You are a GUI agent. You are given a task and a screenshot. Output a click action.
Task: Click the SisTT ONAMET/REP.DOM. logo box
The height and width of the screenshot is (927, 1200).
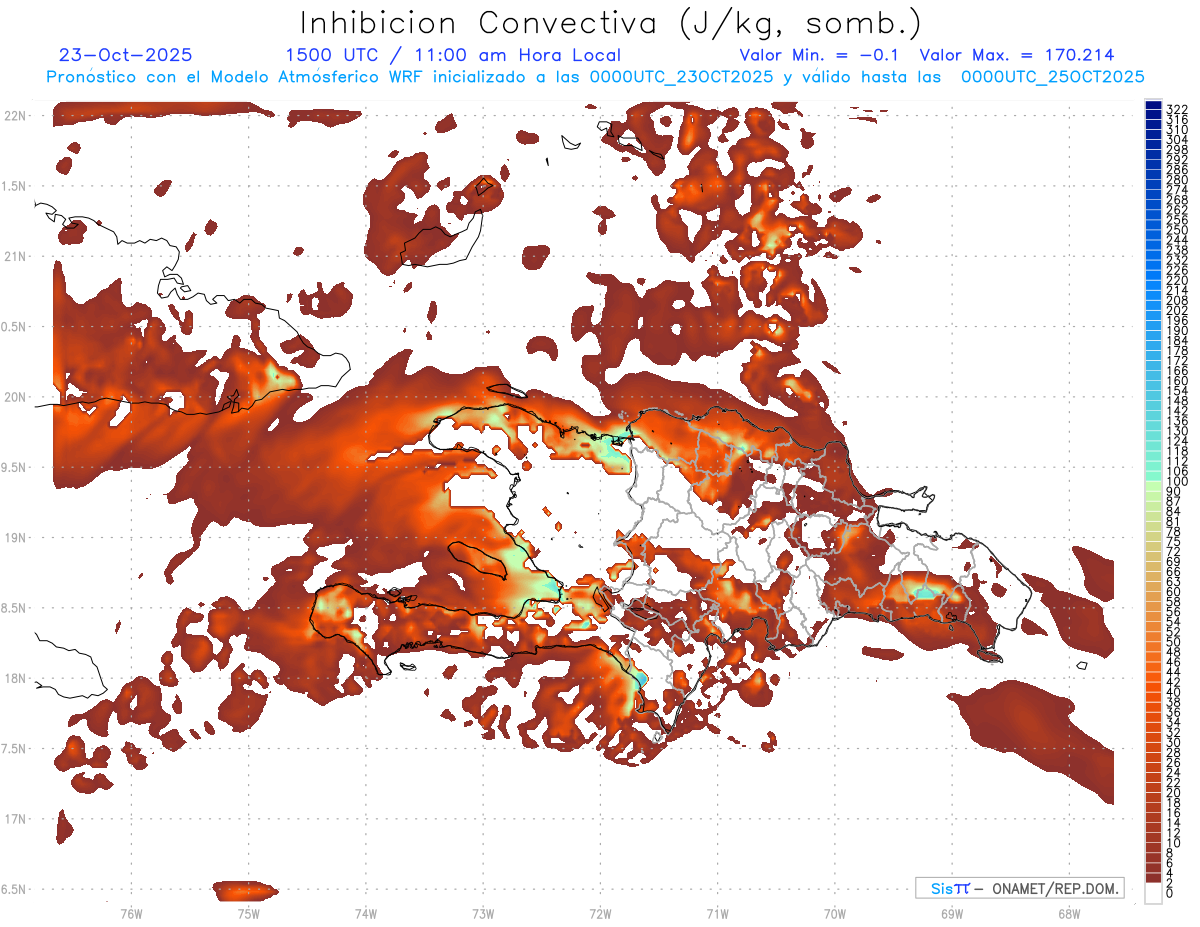click(x=1019, y=888)
